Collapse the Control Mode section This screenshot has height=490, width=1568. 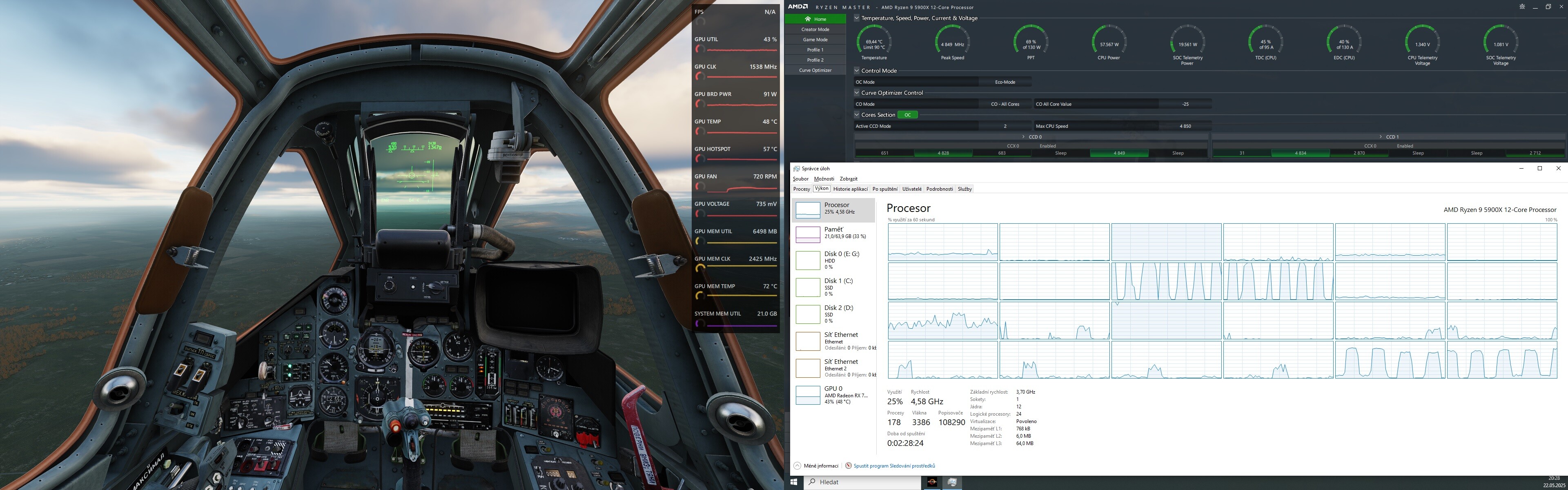856,71
